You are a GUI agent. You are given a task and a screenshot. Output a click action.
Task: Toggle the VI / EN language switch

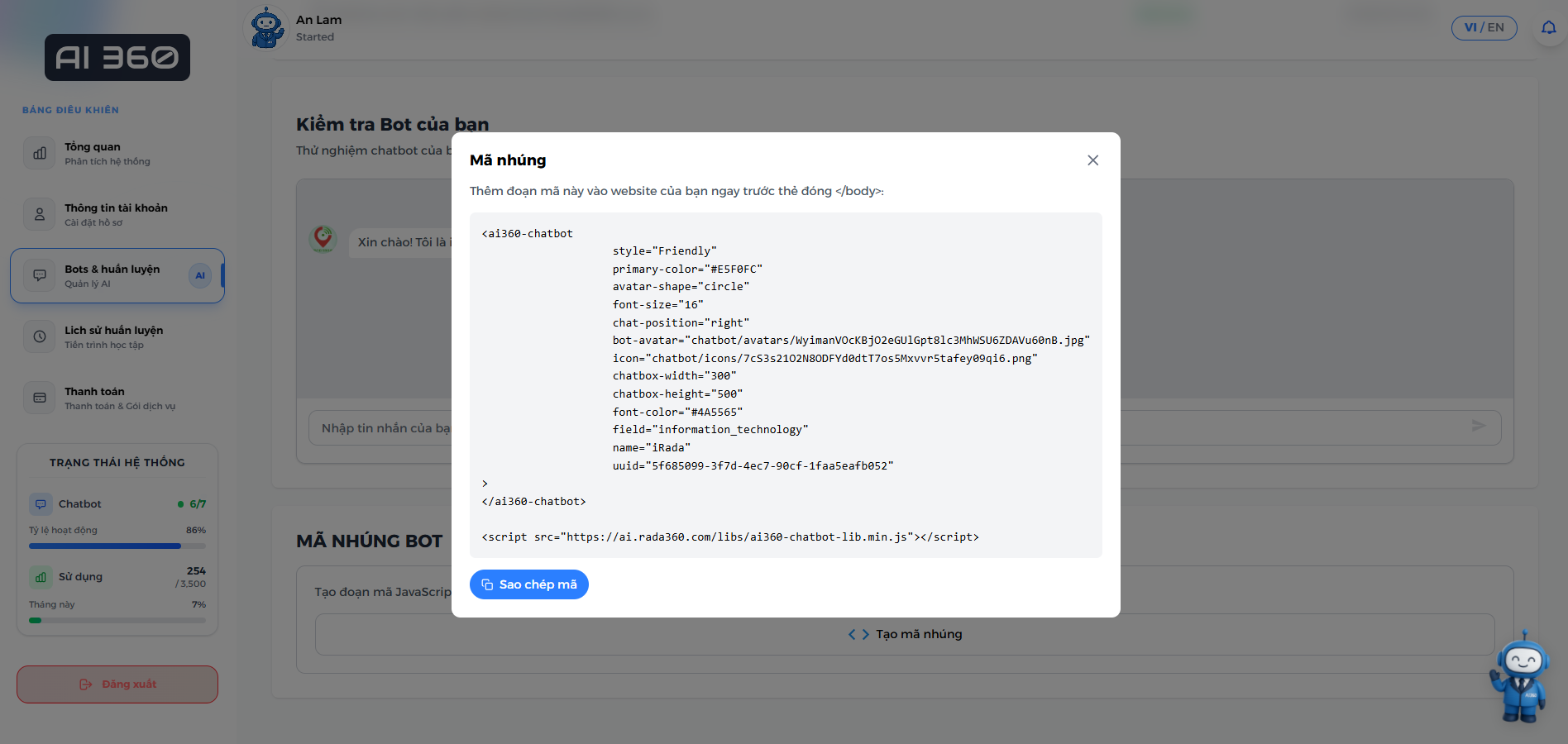1484,28
